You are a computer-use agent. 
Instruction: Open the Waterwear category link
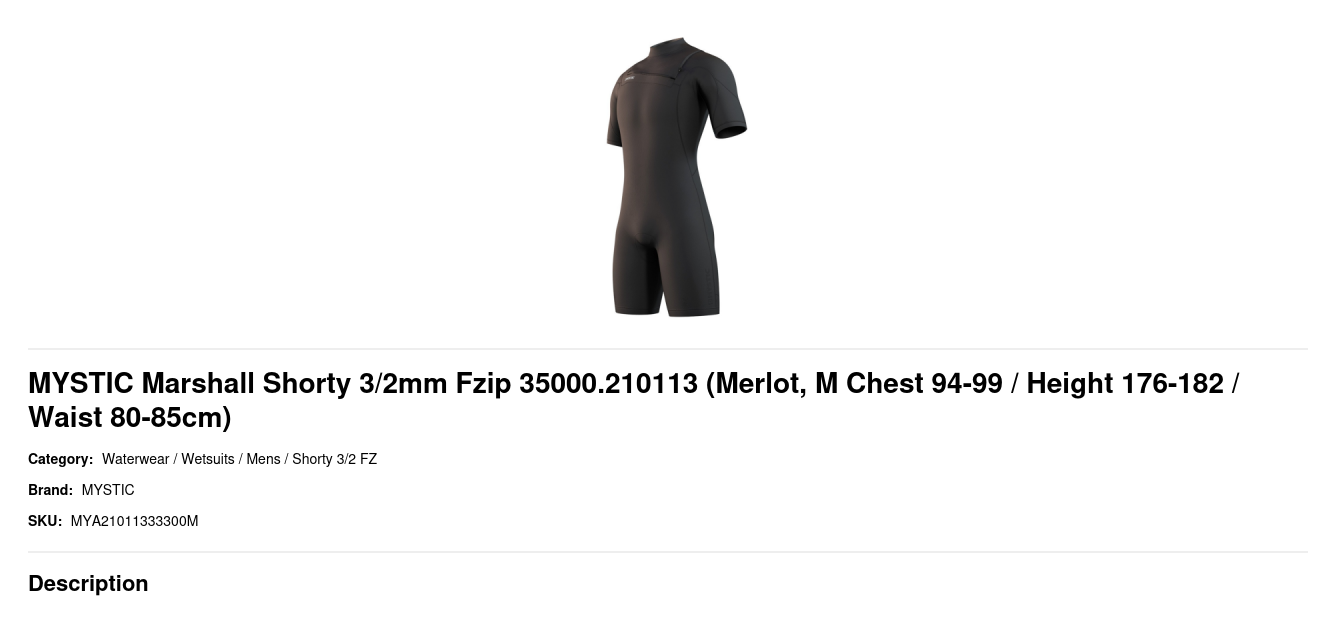point(135,459)
